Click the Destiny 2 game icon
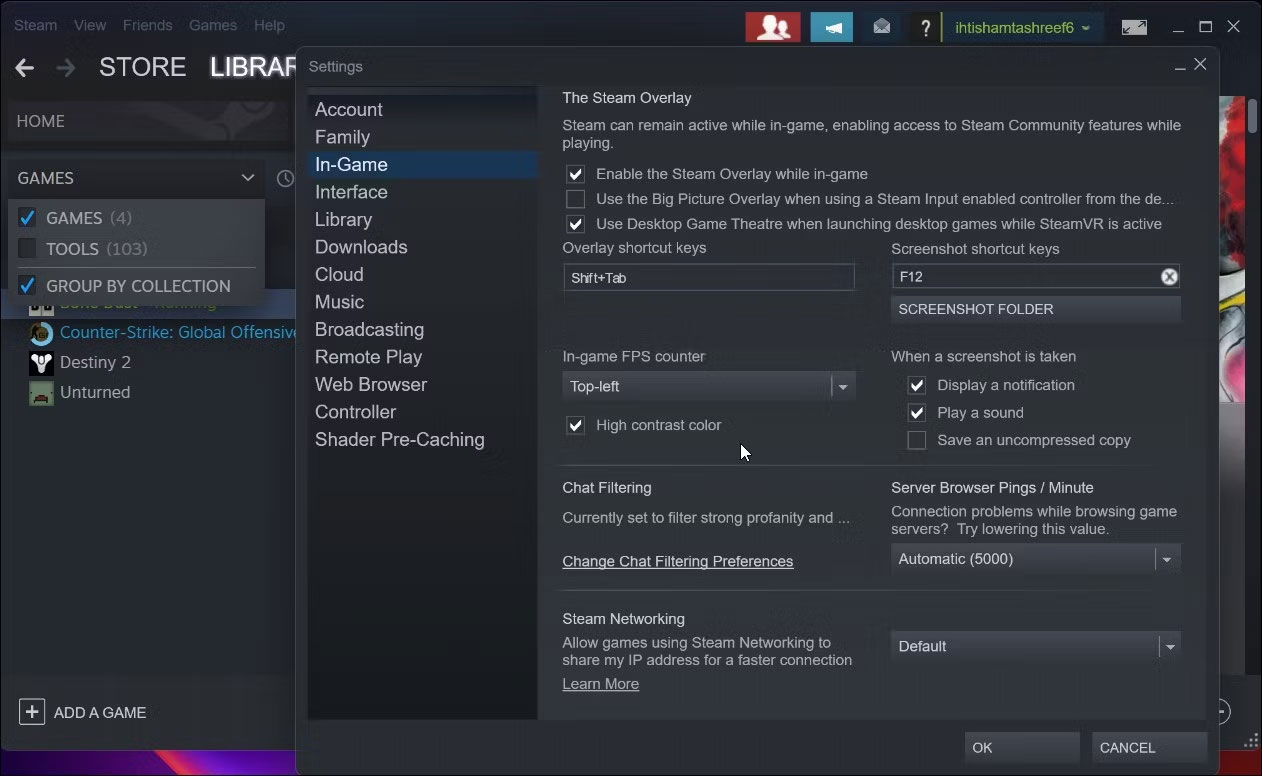Viewport: 1262px width, 776px height. 41,362
